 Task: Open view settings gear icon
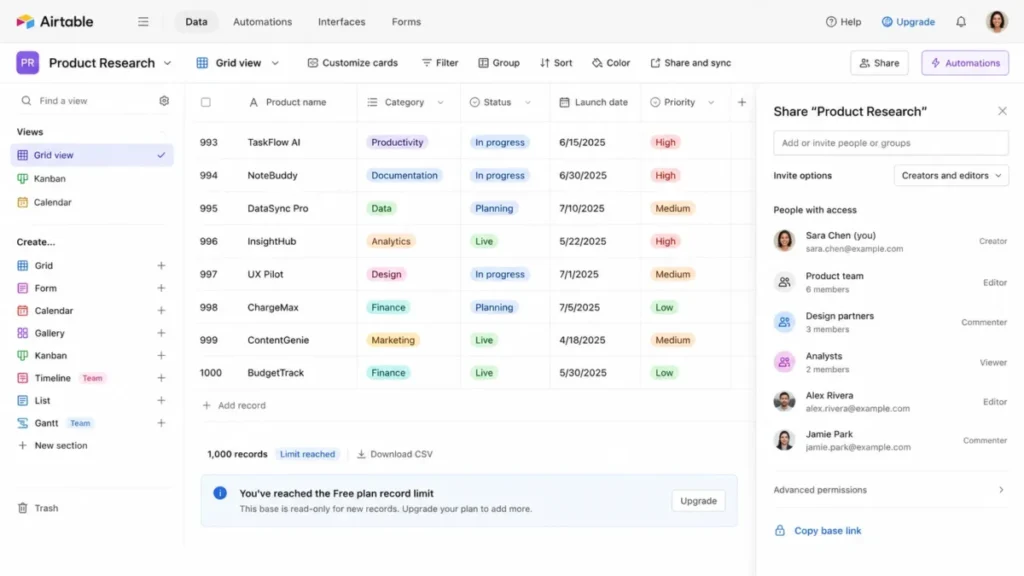tap(164, 101)
